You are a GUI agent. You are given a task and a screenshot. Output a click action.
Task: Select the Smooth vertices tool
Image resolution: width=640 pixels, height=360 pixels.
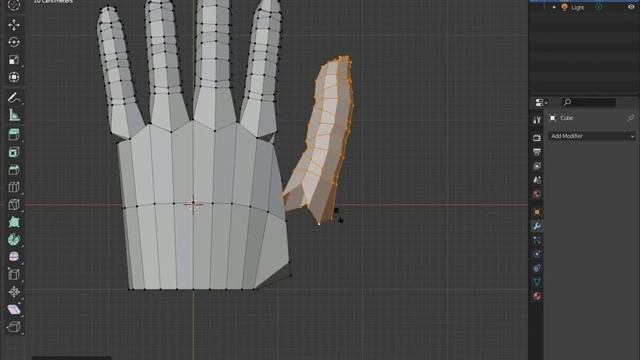pyautogui.click(x=14, y=257)
